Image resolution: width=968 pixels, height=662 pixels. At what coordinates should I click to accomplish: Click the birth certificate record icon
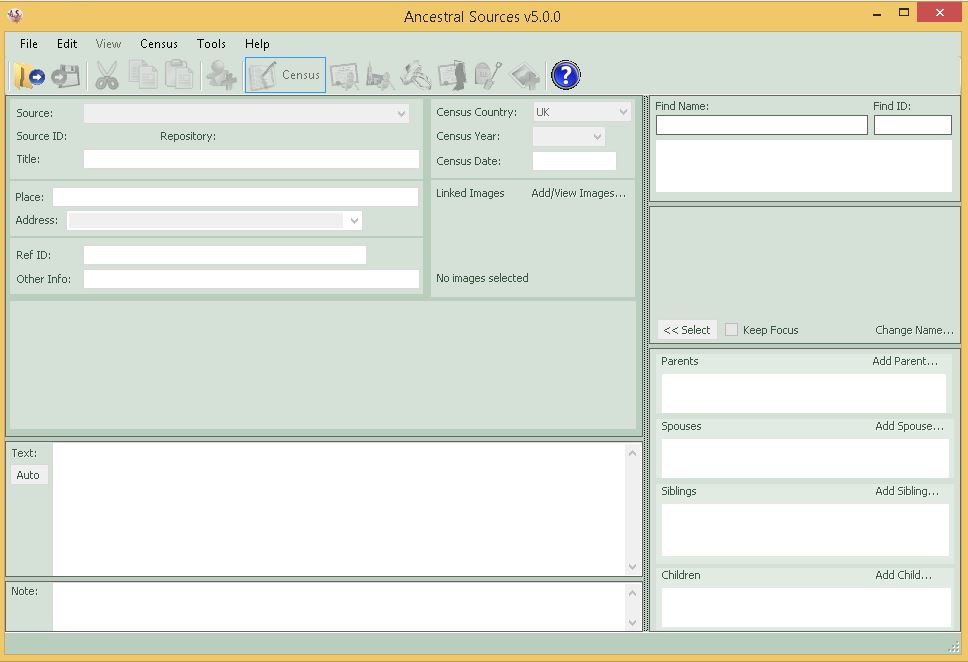coord(344,76)
